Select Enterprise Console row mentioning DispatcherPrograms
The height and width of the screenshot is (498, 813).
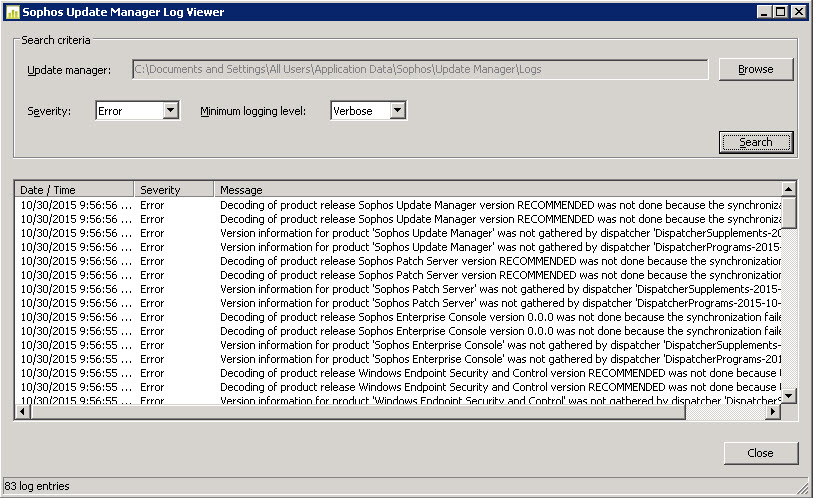click(398, 359)
